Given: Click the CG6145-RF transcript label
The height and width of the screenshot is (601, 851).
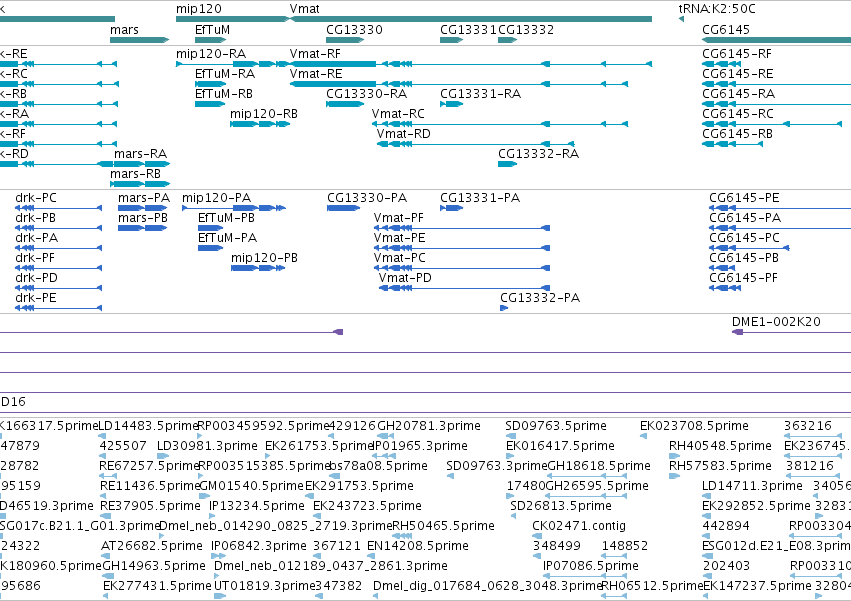Looking at the screenshot, I should 737,54.
